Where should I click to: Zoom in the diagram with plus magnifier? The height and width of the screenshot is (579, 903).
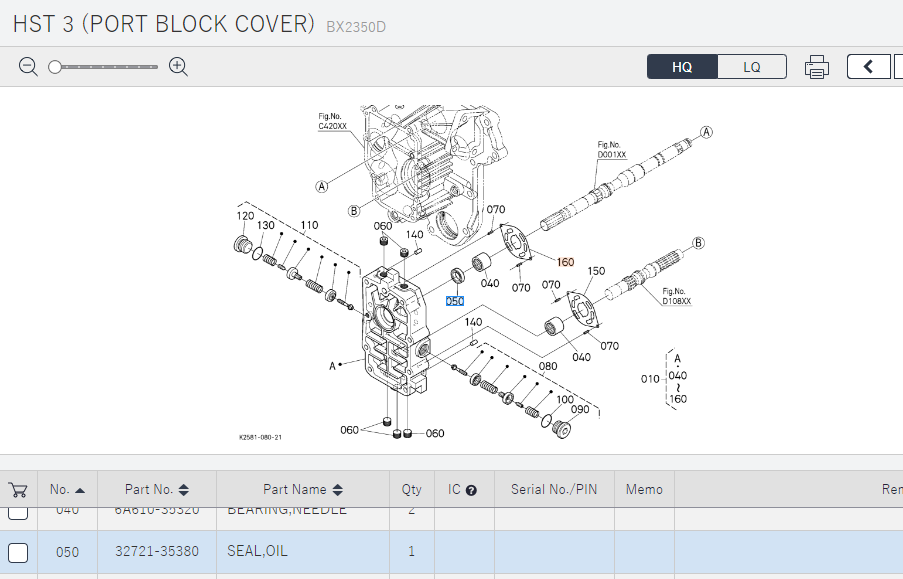coord(179,67)
